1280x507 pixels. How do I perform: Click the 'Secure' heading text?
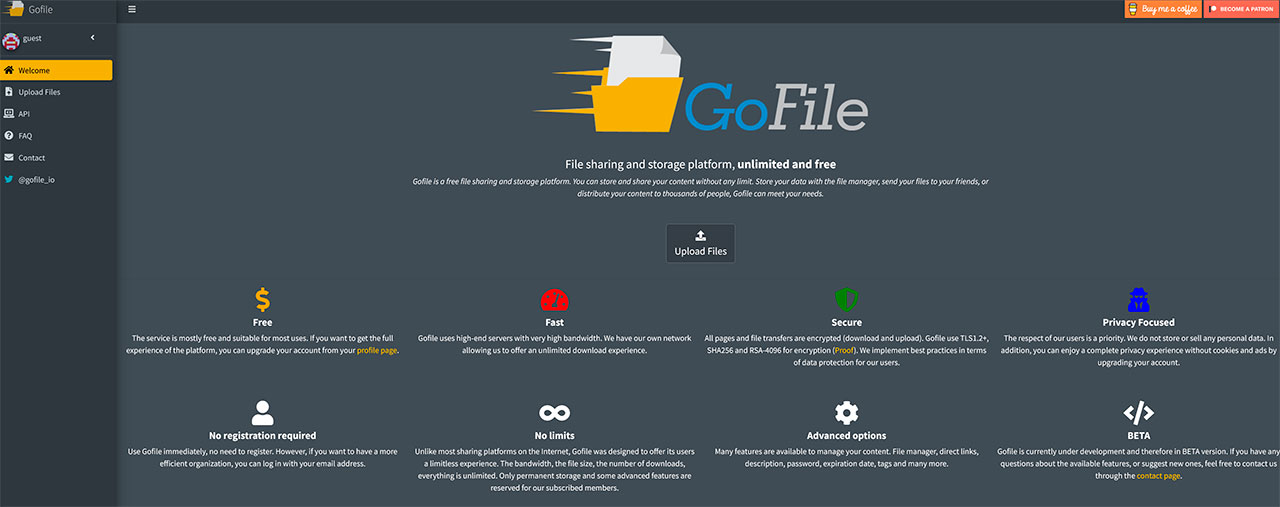point(847,323)
